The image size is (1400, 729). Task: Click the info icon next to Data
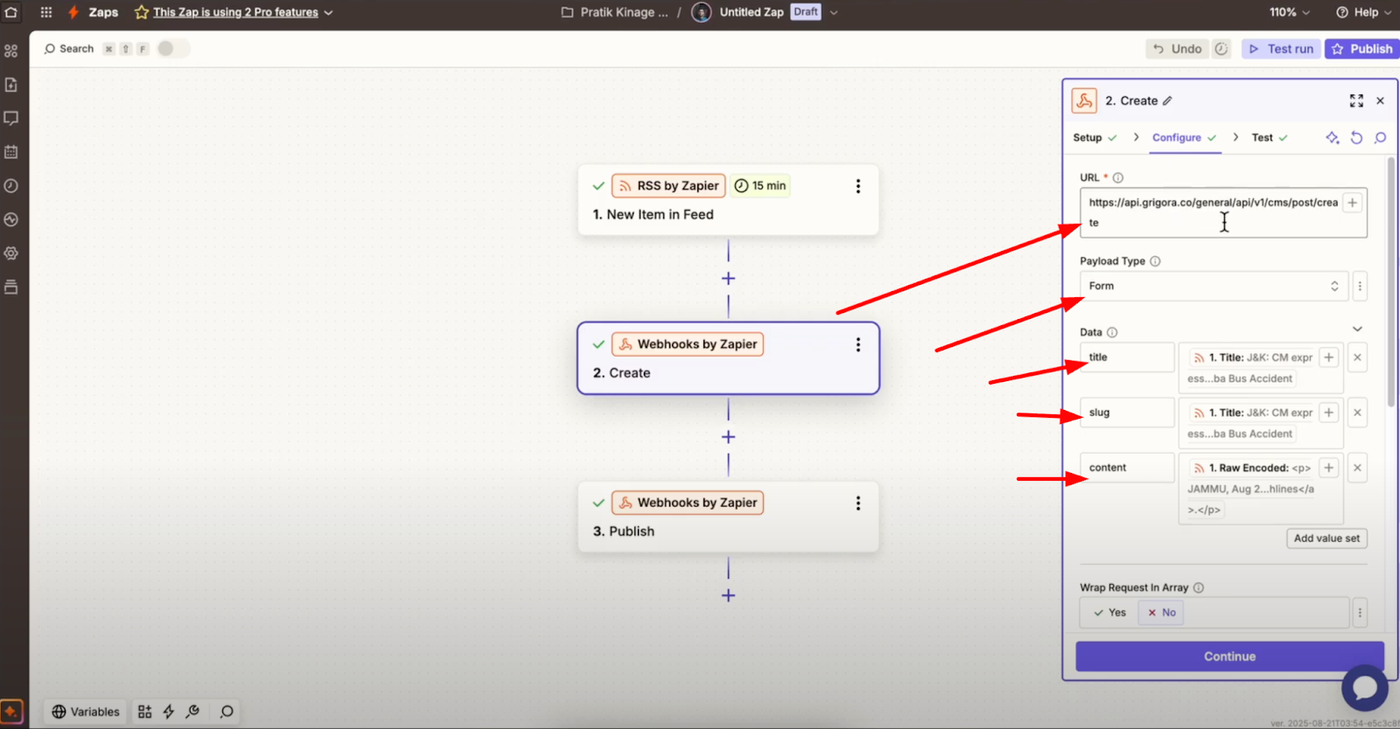pyautogui.click(x=1112, y=333)
